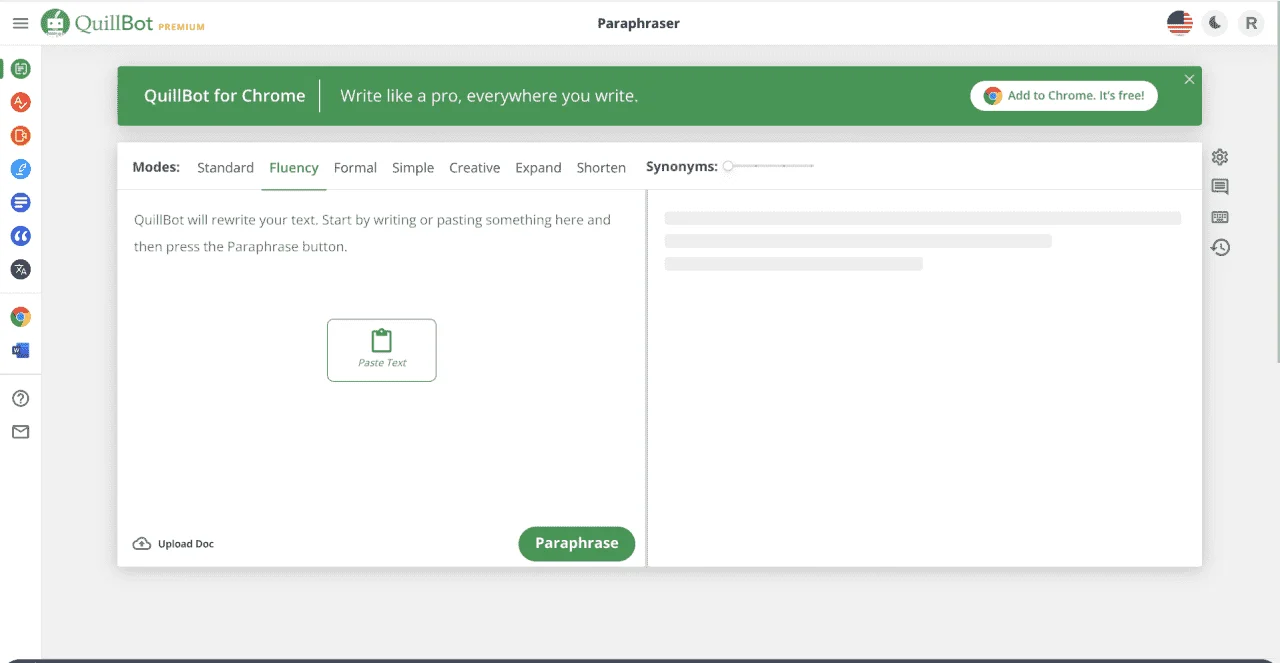Viewport: 1280px width, 663px height.
Task: Select the Creative mode
Action: (474, 168)
